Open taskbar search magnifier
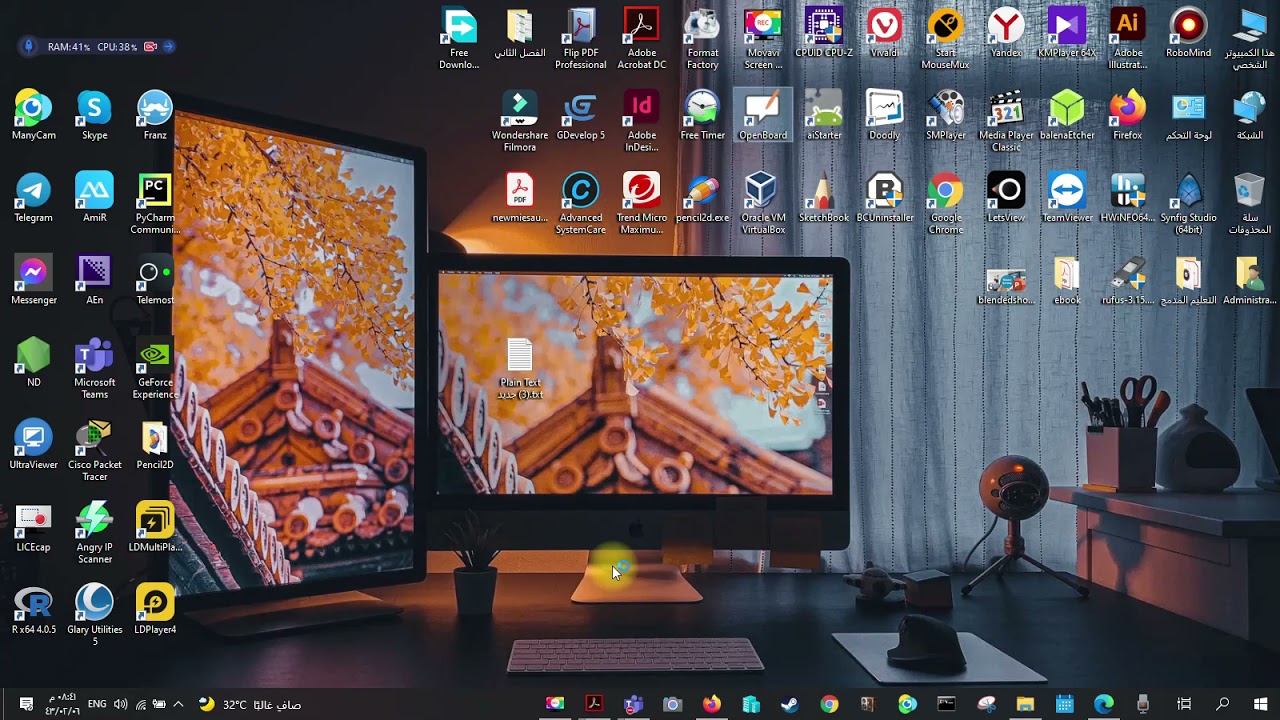1280x720 pixels. click(1222, 704)
